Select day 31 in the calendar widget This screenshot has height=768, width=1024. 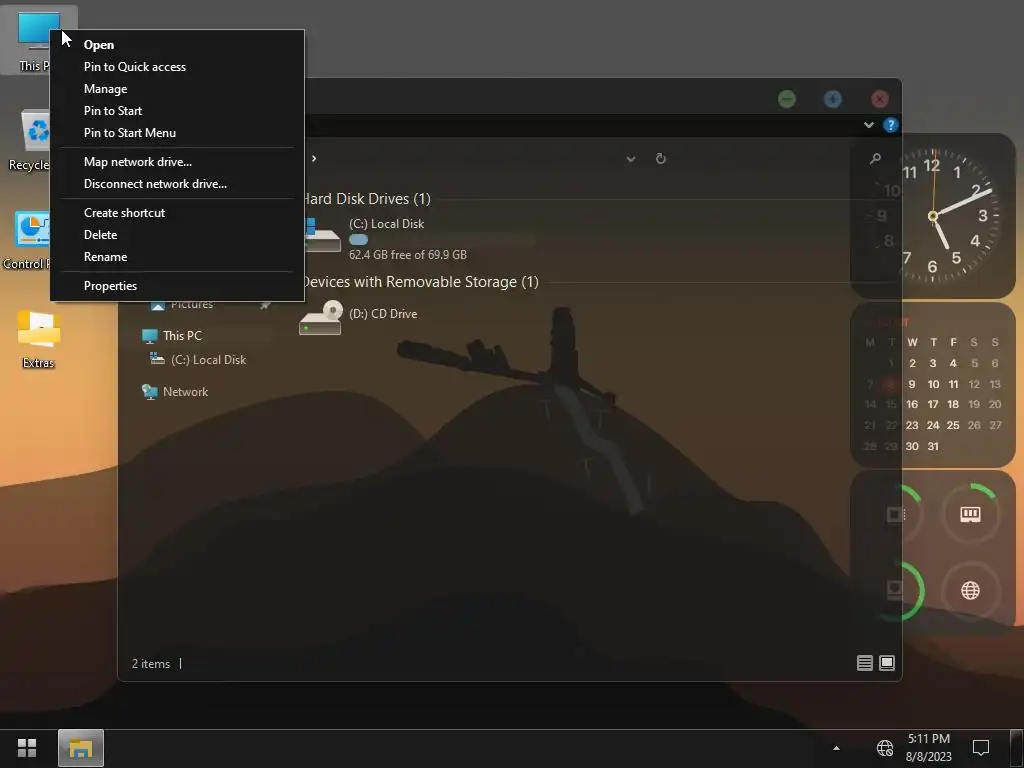tap(933, 447)
